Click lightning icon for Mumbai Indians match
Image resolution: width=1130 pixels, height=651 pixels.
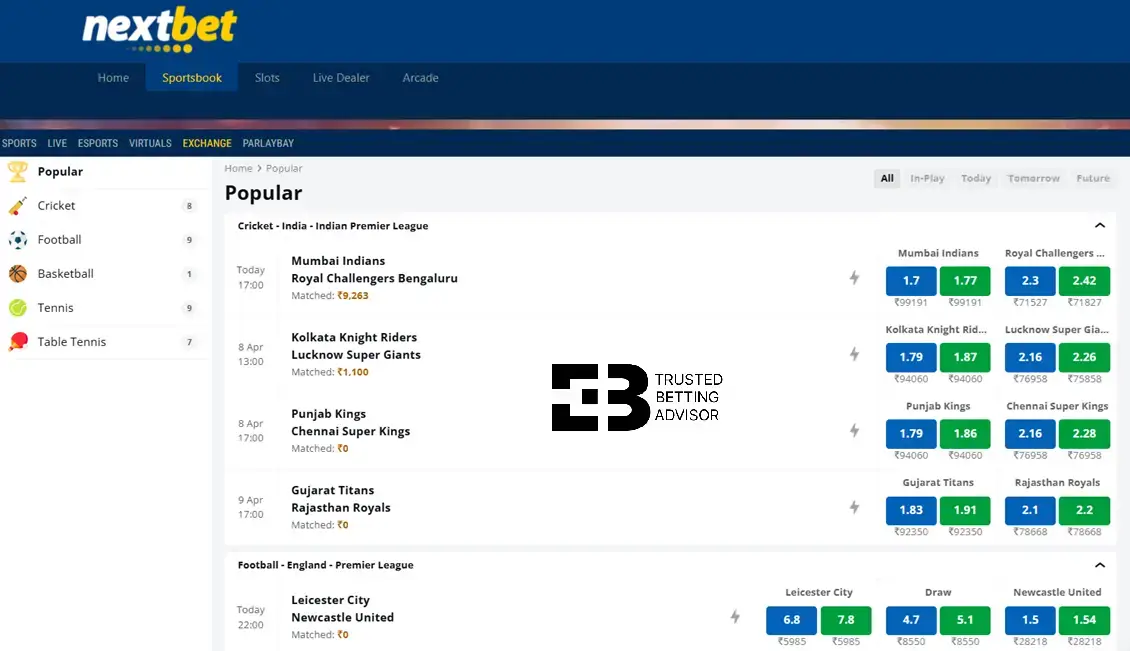coord(854,278)
